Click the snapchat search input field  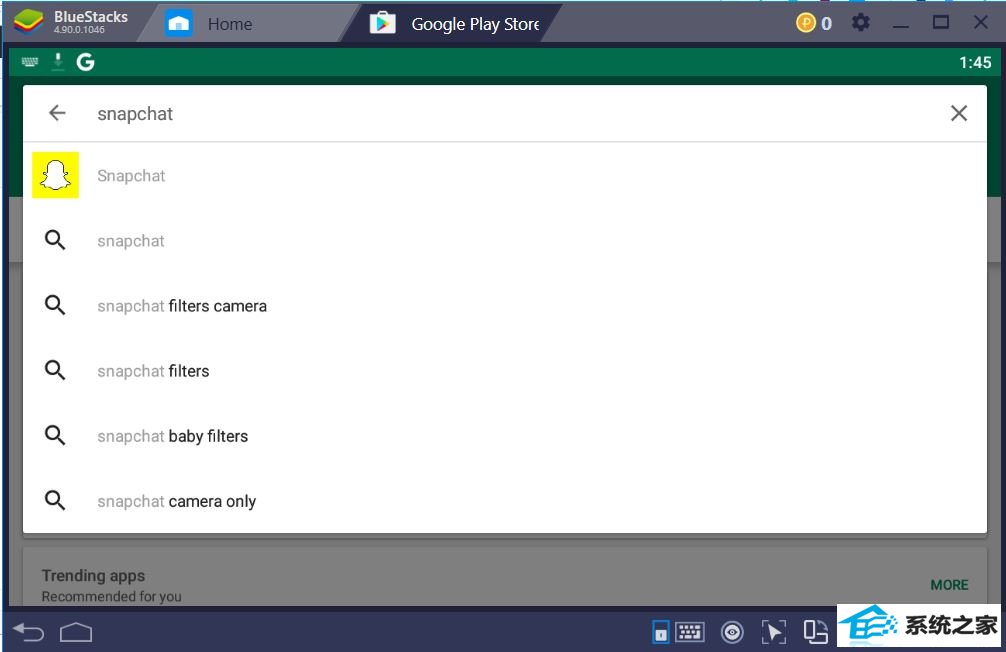(x=507, y=114)
